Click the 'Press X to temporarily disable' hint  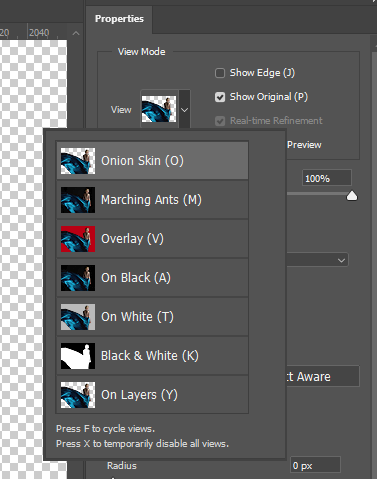pos(142,444)
